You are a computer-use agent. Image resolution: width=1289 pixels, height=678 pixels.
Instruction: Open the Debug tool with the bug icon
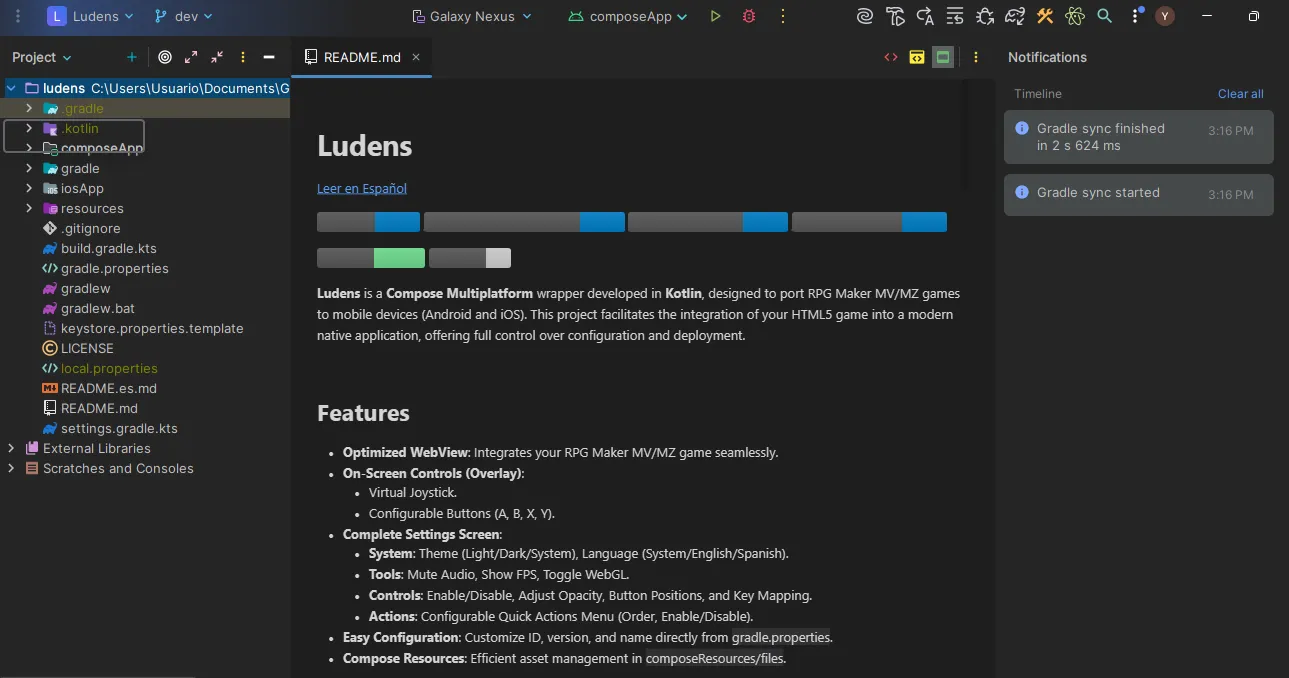point(748,16)
